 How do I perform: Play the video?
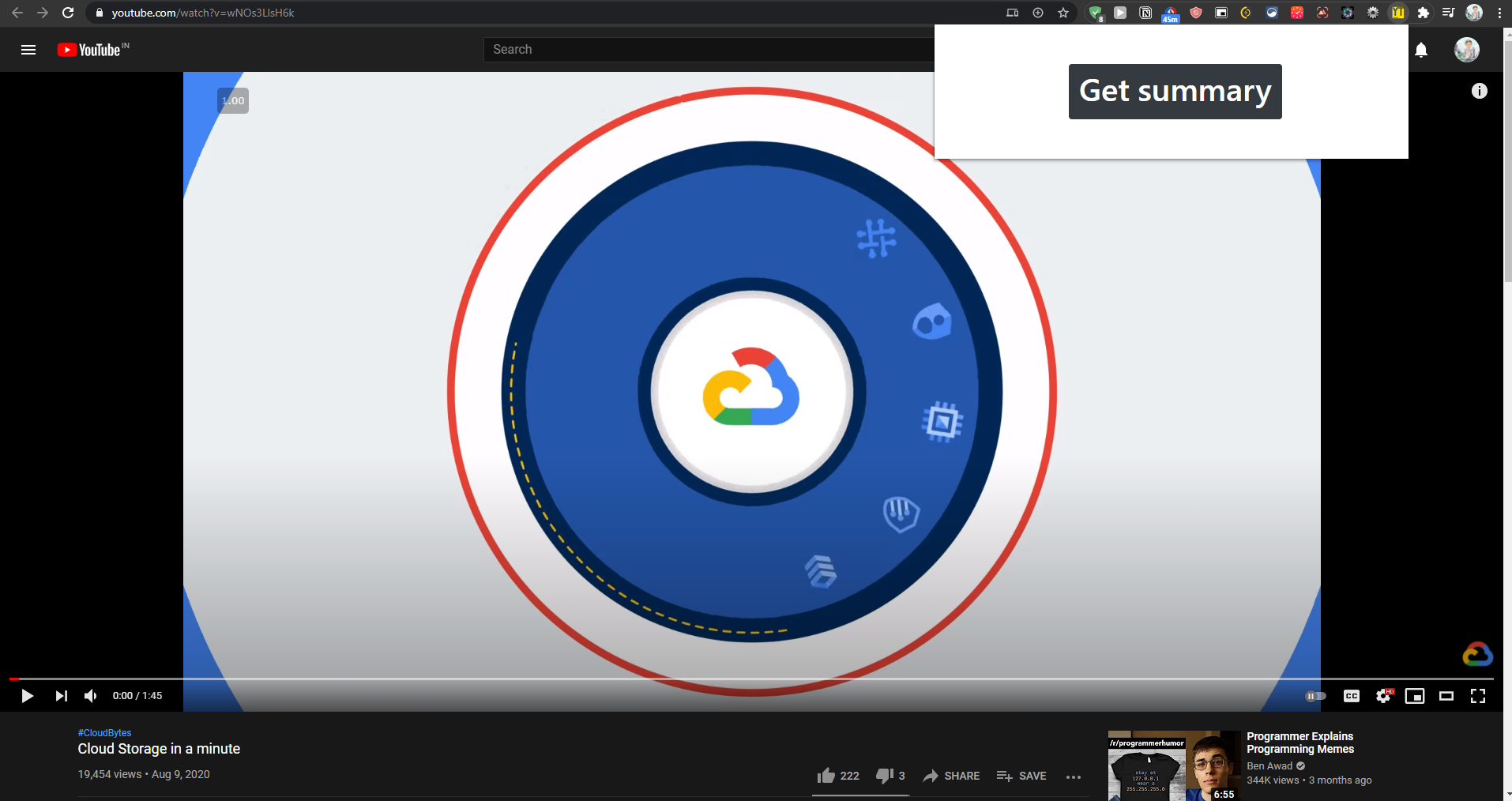27,696
